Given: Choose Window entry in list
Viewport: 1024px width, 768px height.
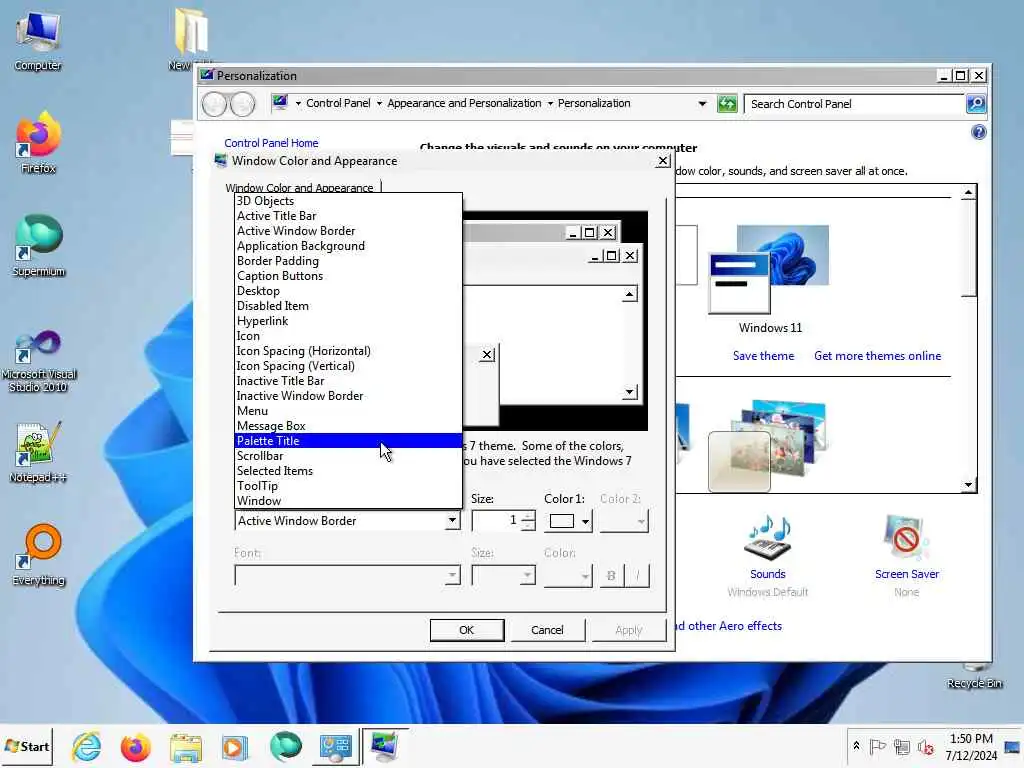Looking at the screenshot, I should coord(348,502).
